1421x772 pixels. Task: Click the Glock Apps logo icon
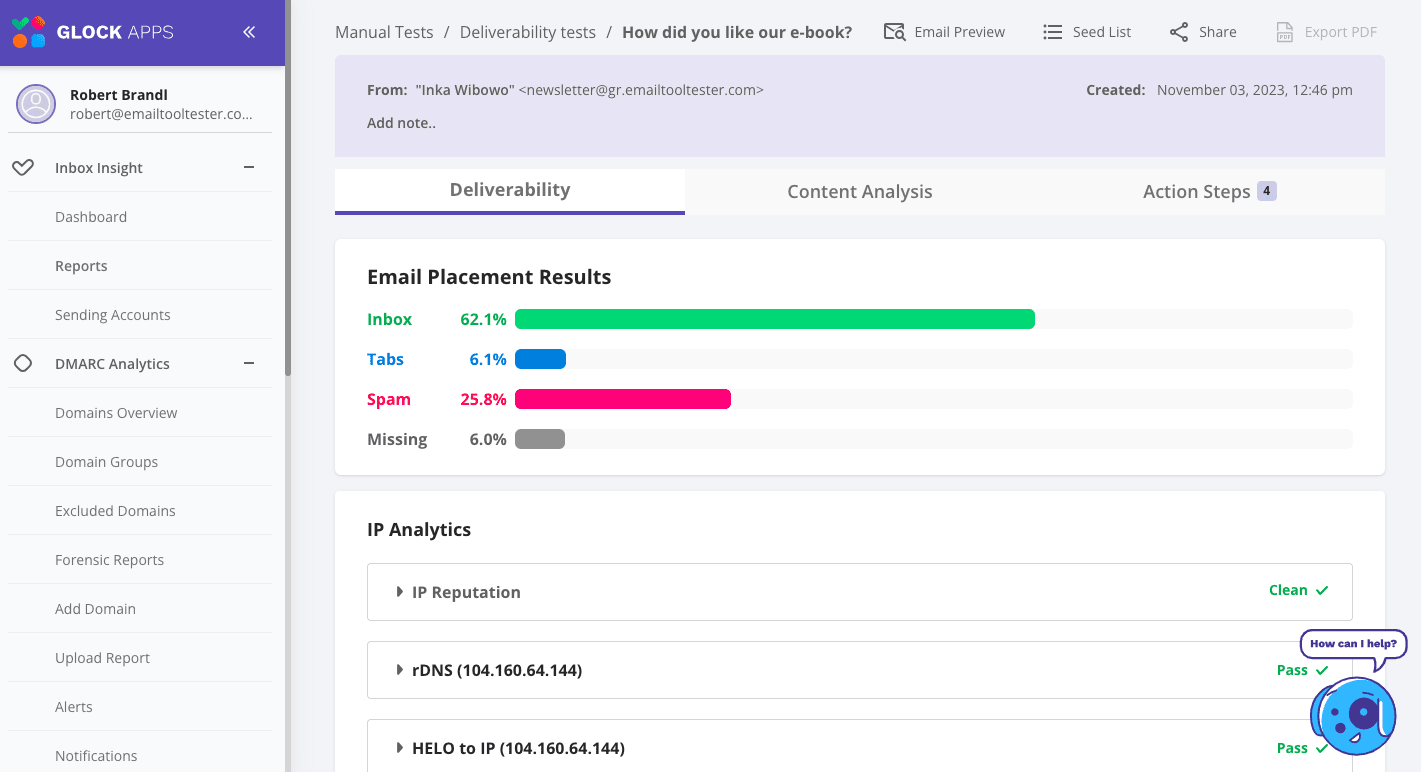point(28,32)
